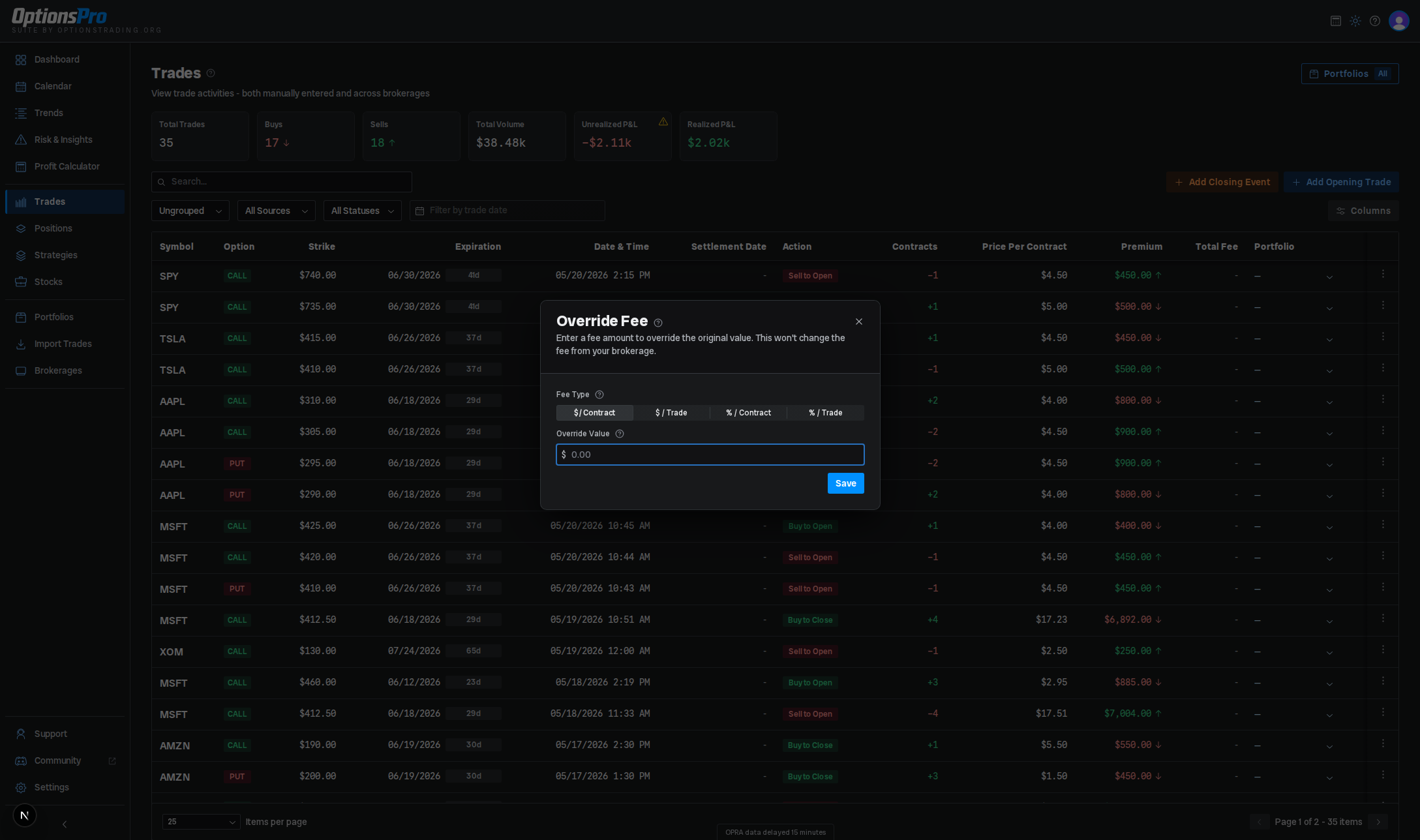Expand portfolio dropdown for SPY $740.00 row
The height and width of the screenshot is (840, 1420).
(x=1329, y=277)
